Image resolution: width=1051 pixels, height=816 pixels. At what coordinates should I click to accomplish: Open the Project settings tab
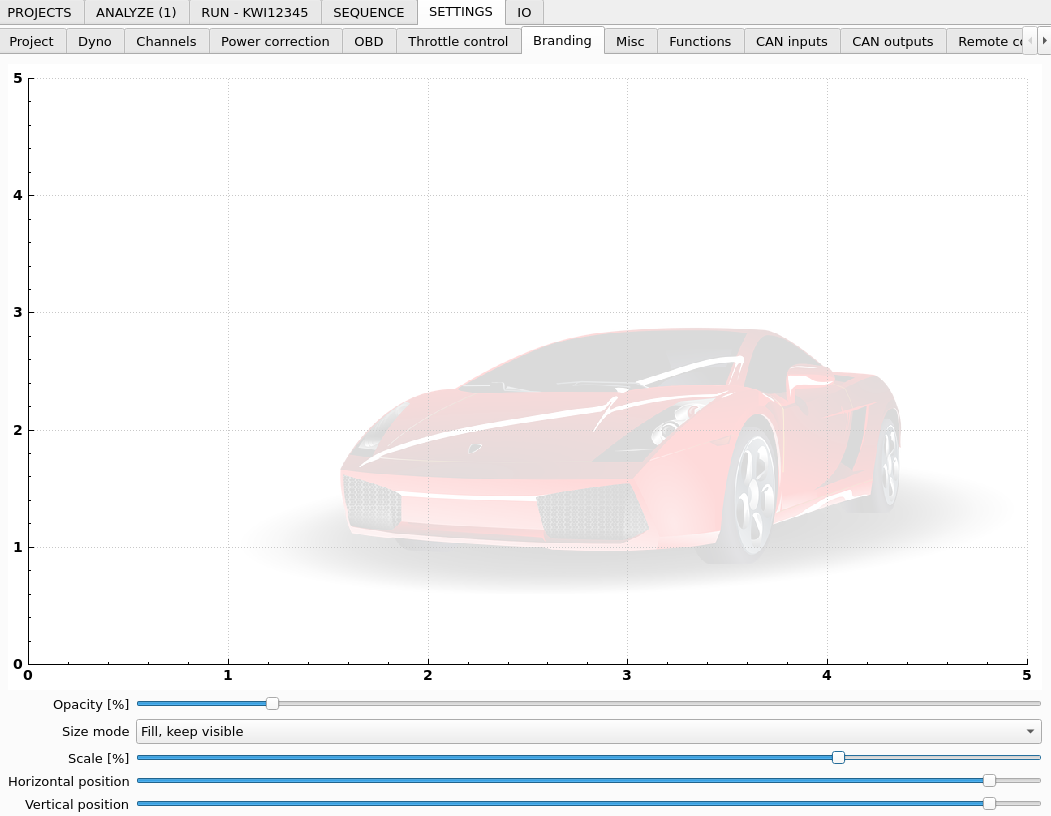pyautogui.click(x=31, y=41)
